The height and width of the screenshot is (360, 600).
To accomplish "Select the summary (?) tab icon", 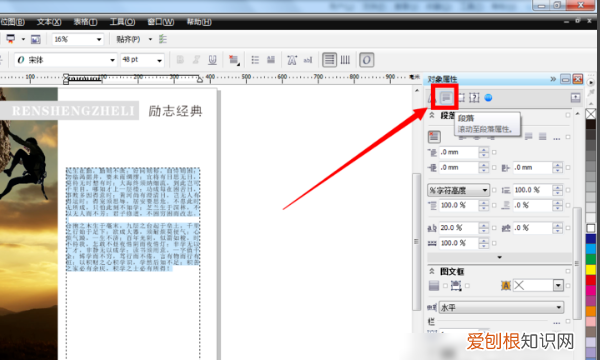I will click(x=474, y=98).
